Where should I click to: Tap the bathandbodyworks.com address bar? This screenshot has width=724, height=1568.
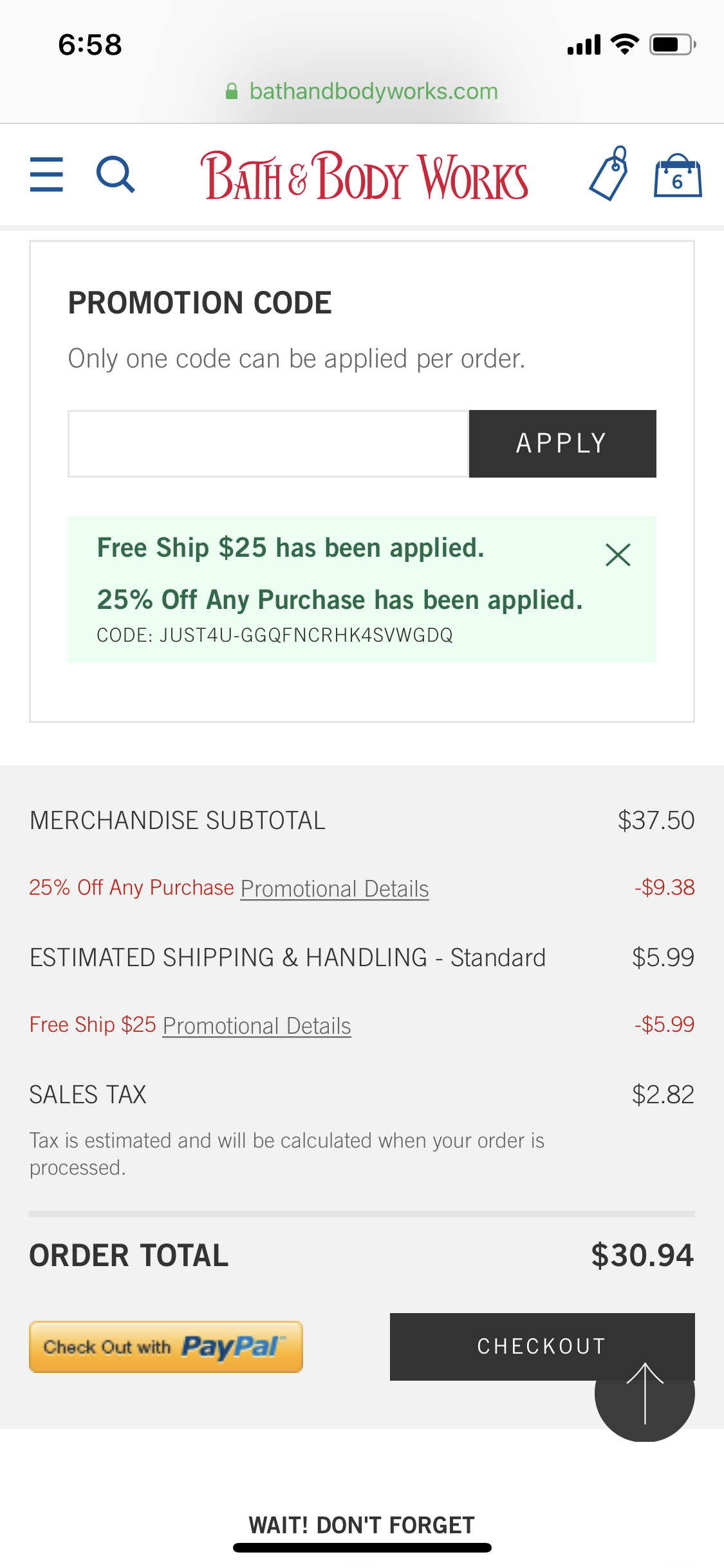click(362, 91)
